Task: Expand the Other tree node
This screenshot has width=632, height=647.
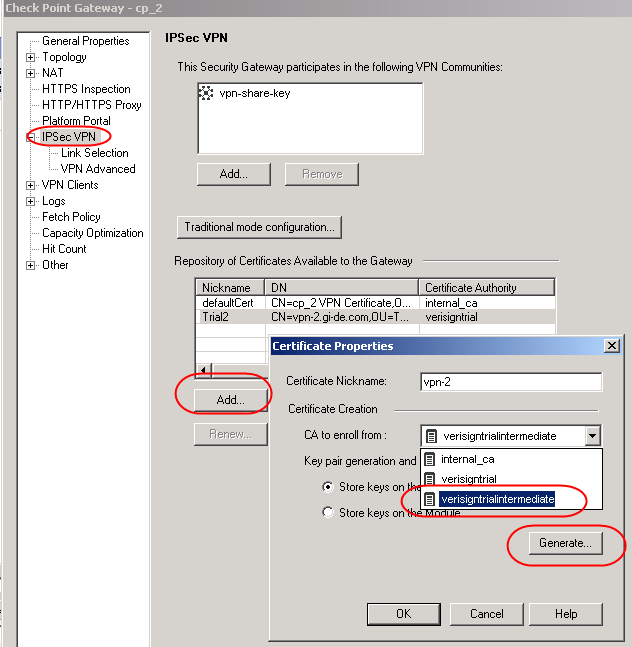Action: [30, 265]
